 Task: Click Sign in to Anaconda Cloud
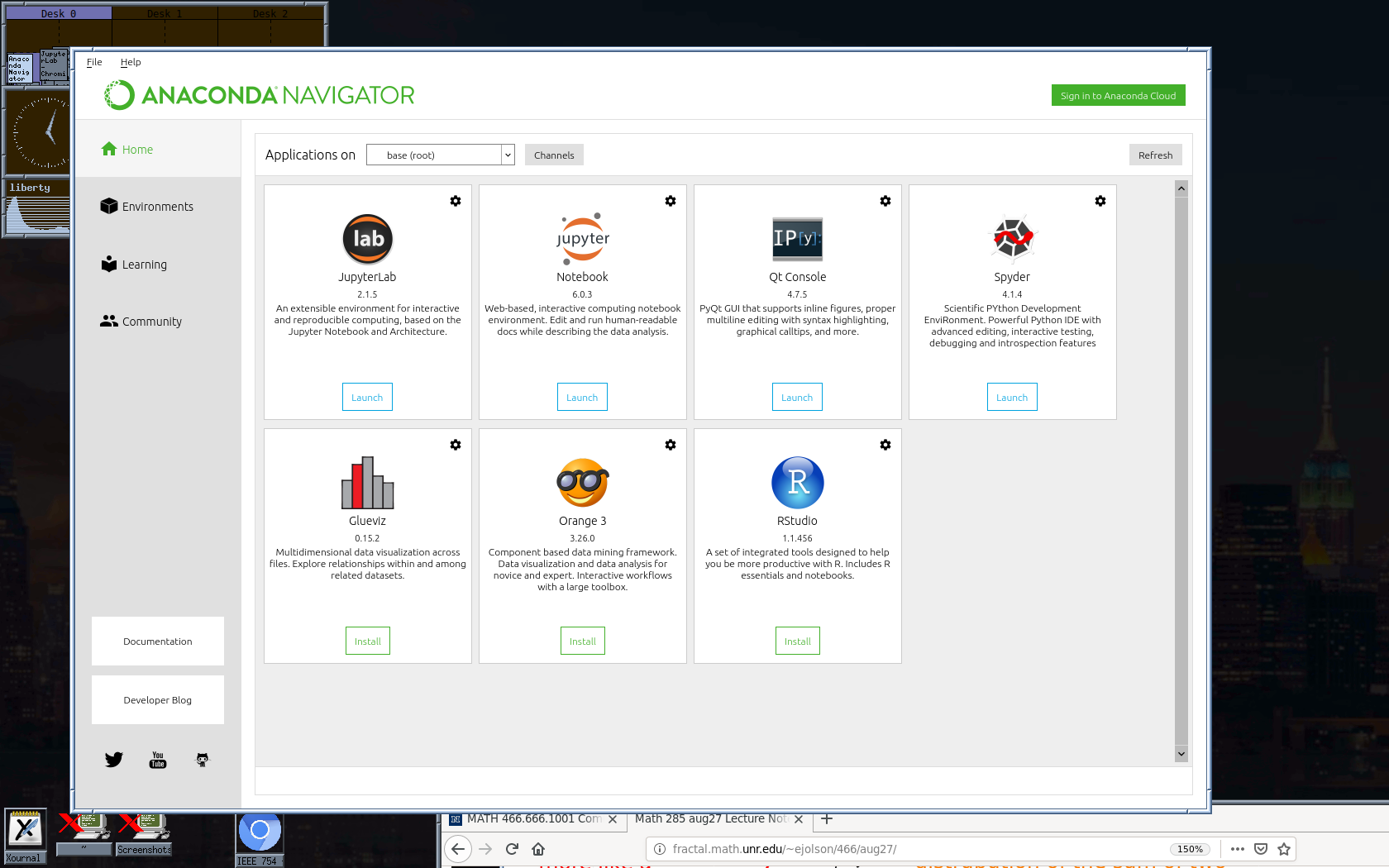pyautogui.click(x=1118, y=95)
